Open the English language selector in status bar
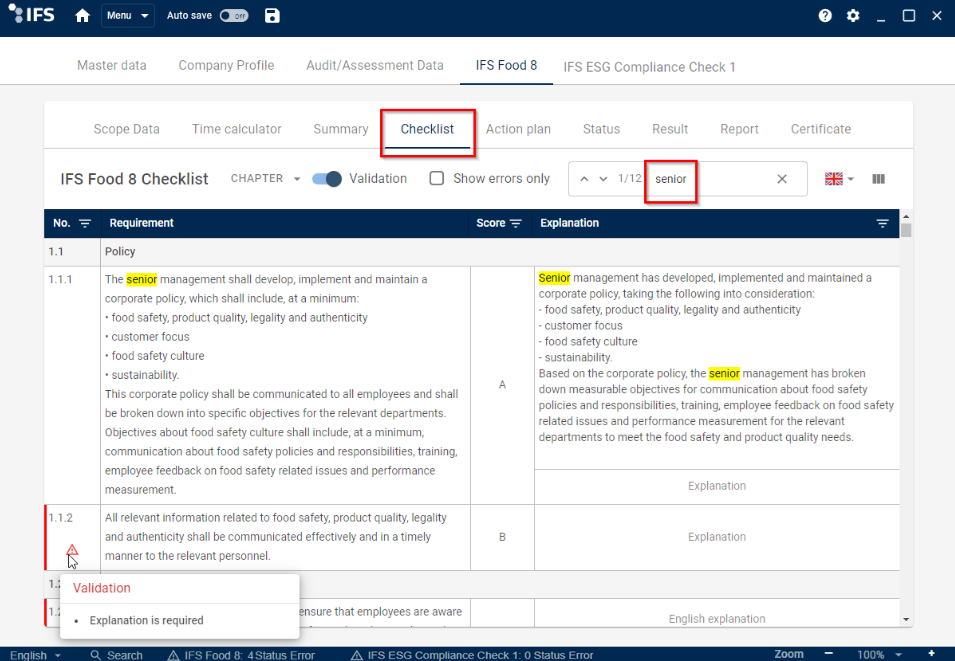 [35, 655]
